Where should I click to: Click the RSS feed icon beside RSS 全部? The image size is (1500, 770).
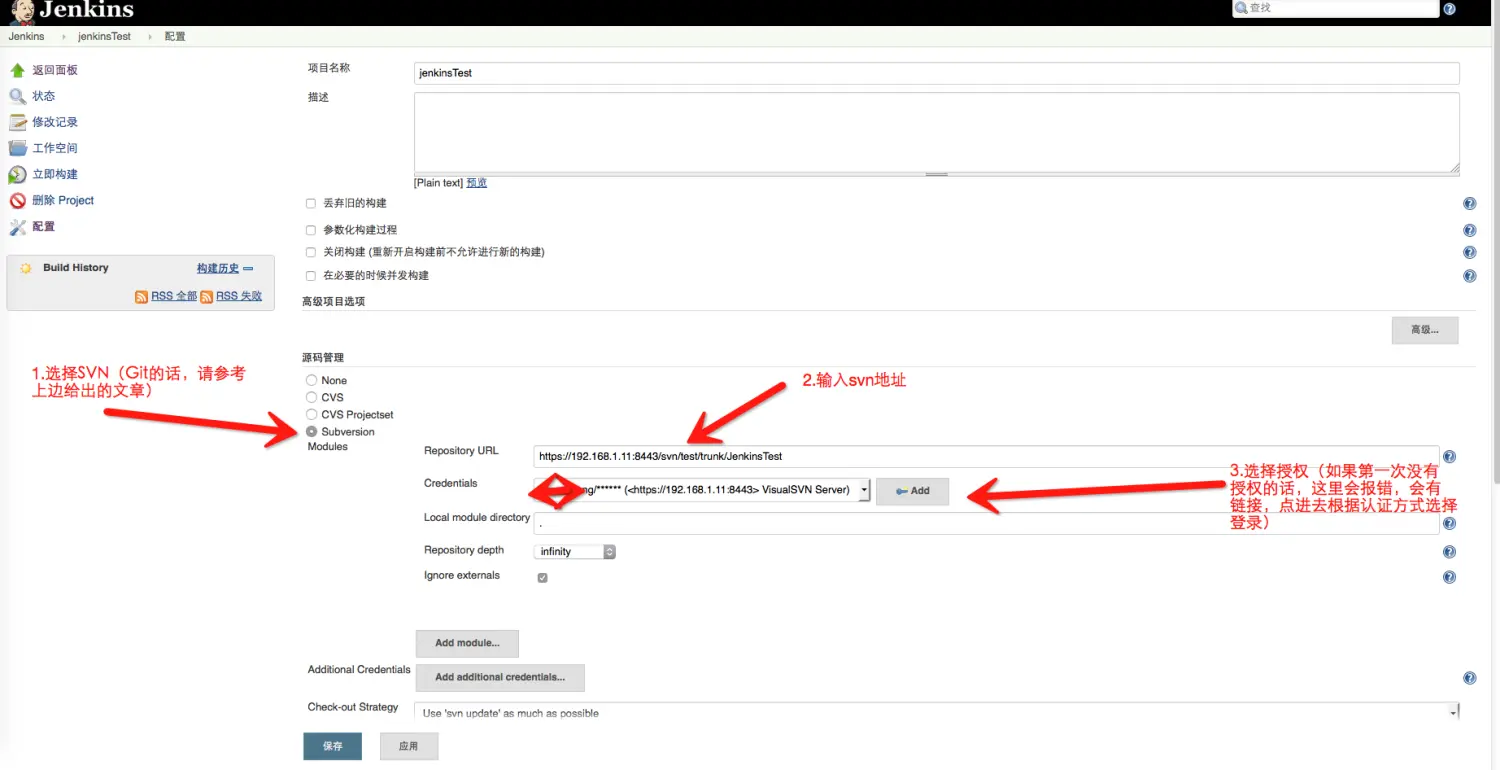click(x=142, y=297)
